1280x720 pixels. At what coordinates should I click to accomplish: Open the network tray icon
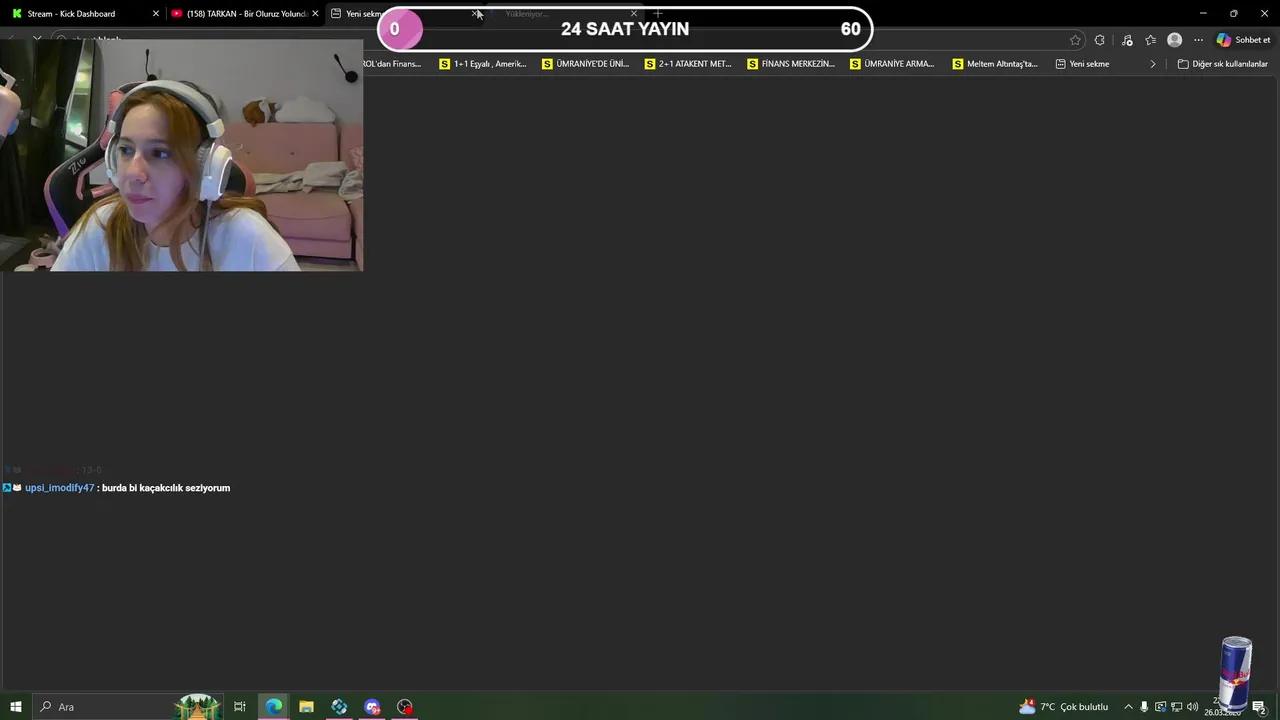pyautogui.click(x=1176, y=707)
